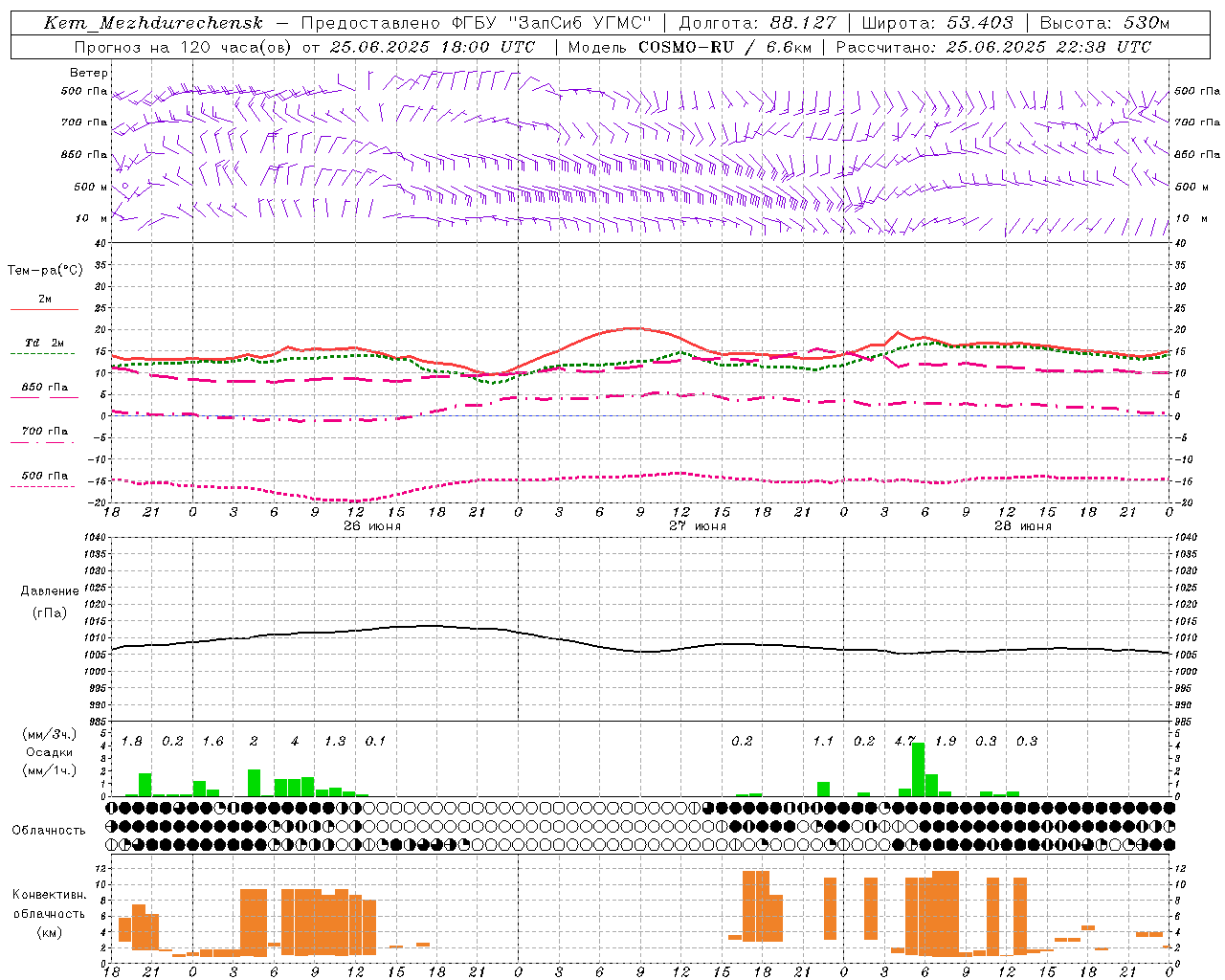Click the forecast start 25.06.2025 18:00 UTC
The width and height of the screenshot is (1225, 980).
[432, 47]
